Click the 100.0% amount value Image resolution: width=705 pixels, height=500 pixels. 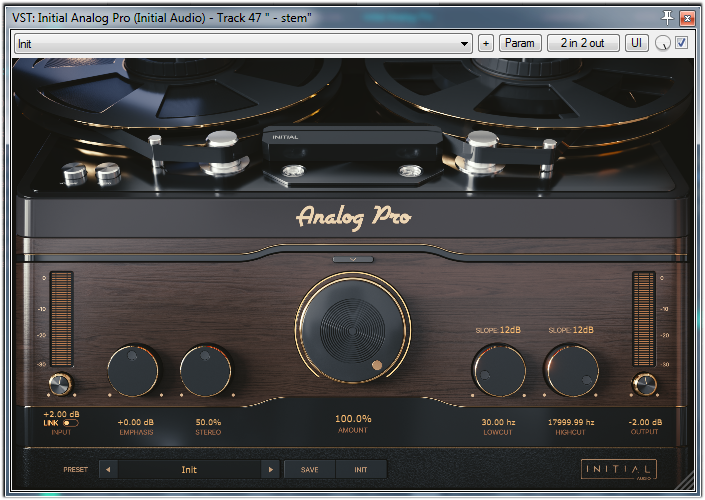point(353,419)
